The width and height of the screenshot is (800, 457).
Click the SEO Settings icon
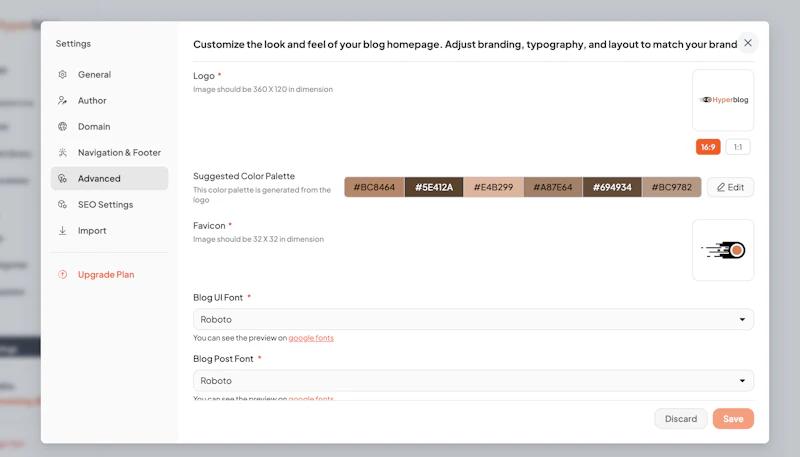coord(62,205)
